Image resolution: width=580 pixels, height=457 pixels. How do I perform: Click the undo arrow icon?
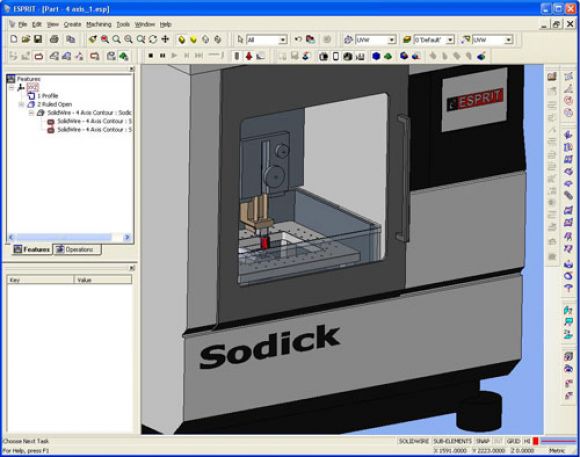pos(298,39)
